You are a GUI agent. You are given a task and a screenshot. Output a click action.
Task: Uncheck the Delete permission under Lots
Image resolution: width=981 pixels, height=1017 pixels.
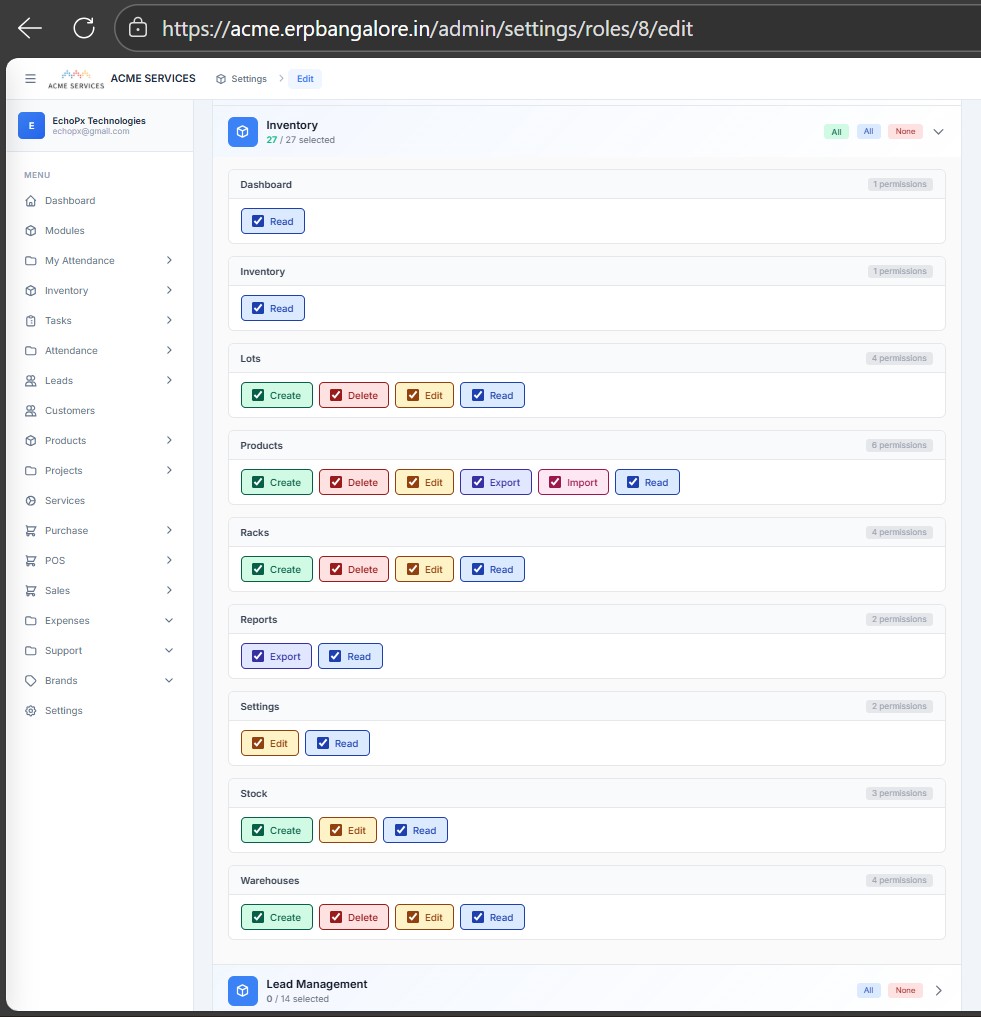(x=336, y=395)
